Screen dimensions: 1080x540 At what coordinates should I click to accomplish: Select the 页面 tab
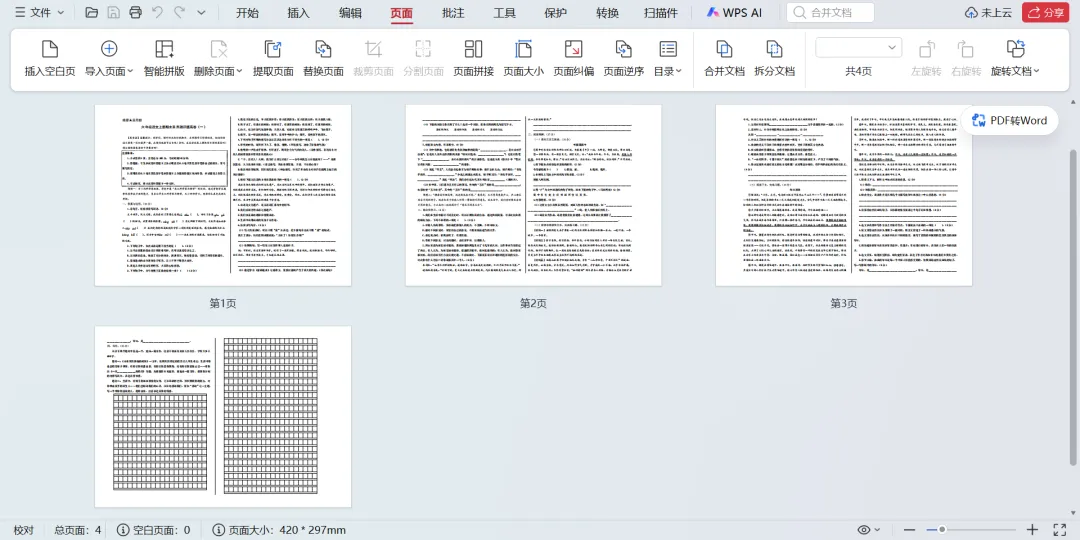point(402,12)
